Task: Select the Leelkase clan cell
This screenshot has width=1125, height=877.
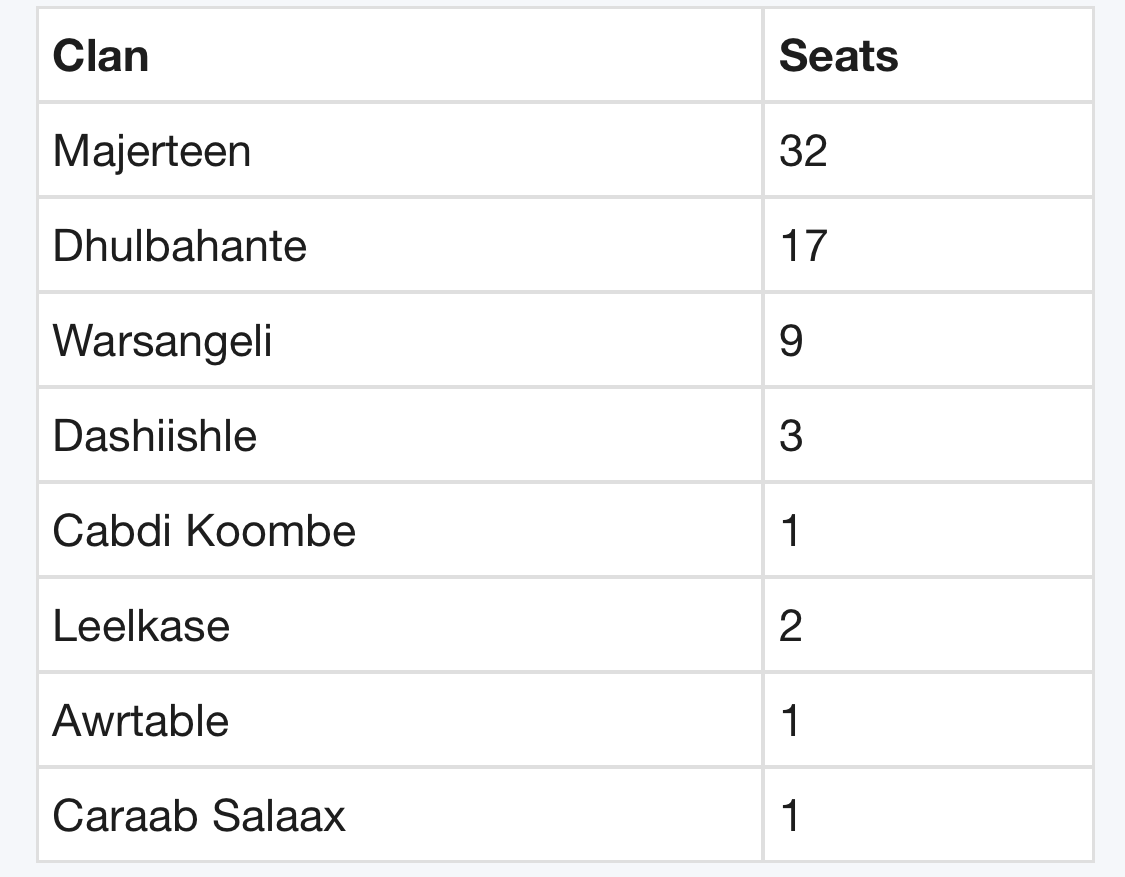Action: pyautogui.click(x=141, y=626)
